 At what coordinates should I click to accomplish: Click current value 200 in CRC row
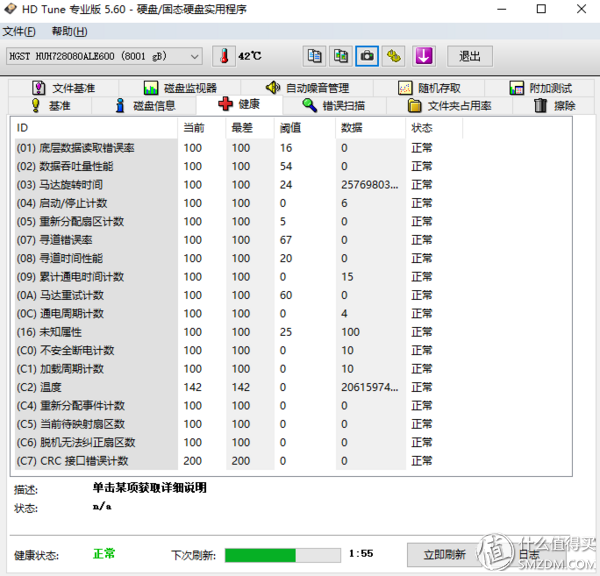[x=192, y=461]
